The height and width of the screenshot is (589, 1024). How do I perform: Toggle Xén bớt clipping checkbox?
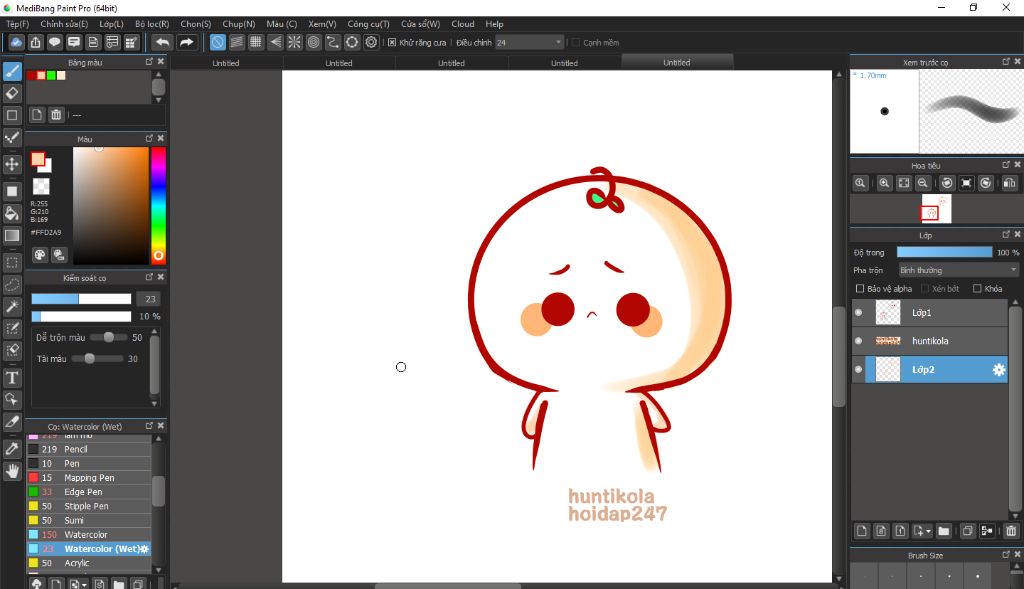(925, 289)
